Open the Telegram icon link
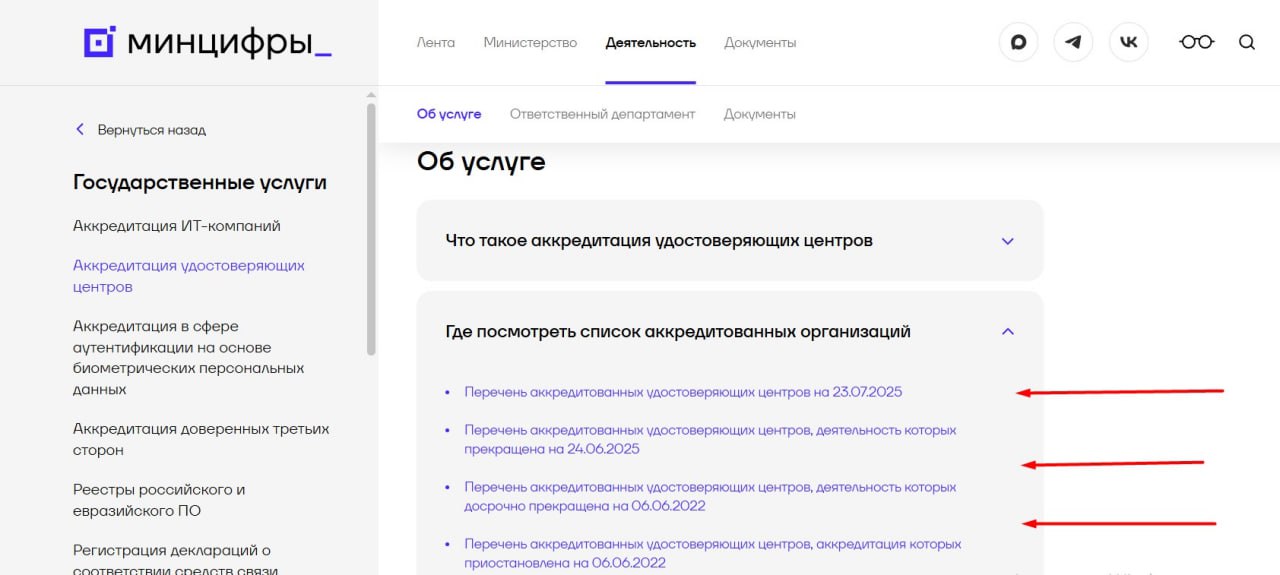 pos(1073,42)
